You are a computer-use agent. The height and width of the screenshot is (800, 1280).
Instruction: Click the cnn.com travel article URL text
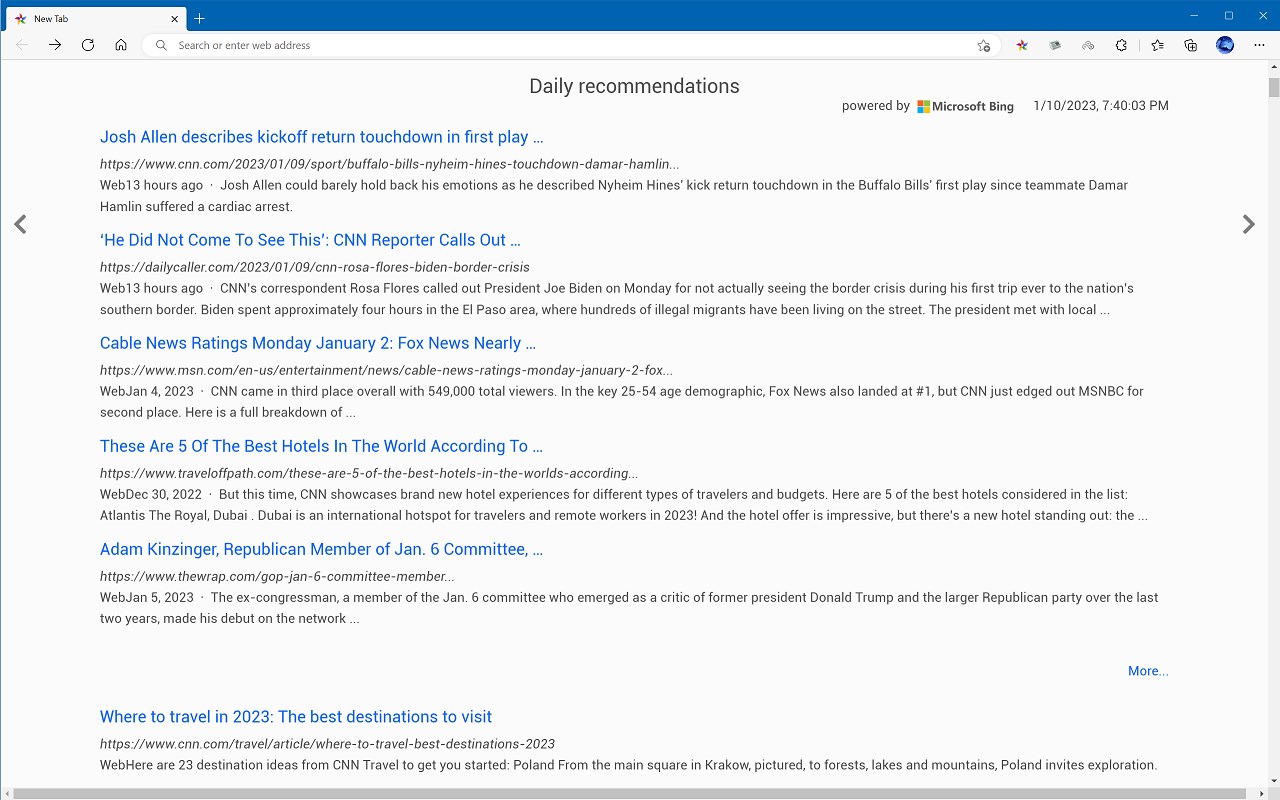(x=327, y=744)
